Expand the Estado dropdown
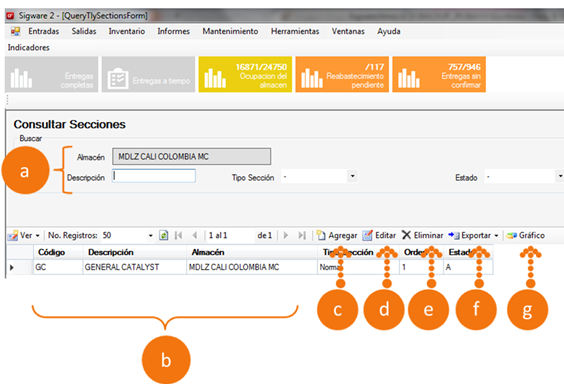 [560, 176]
